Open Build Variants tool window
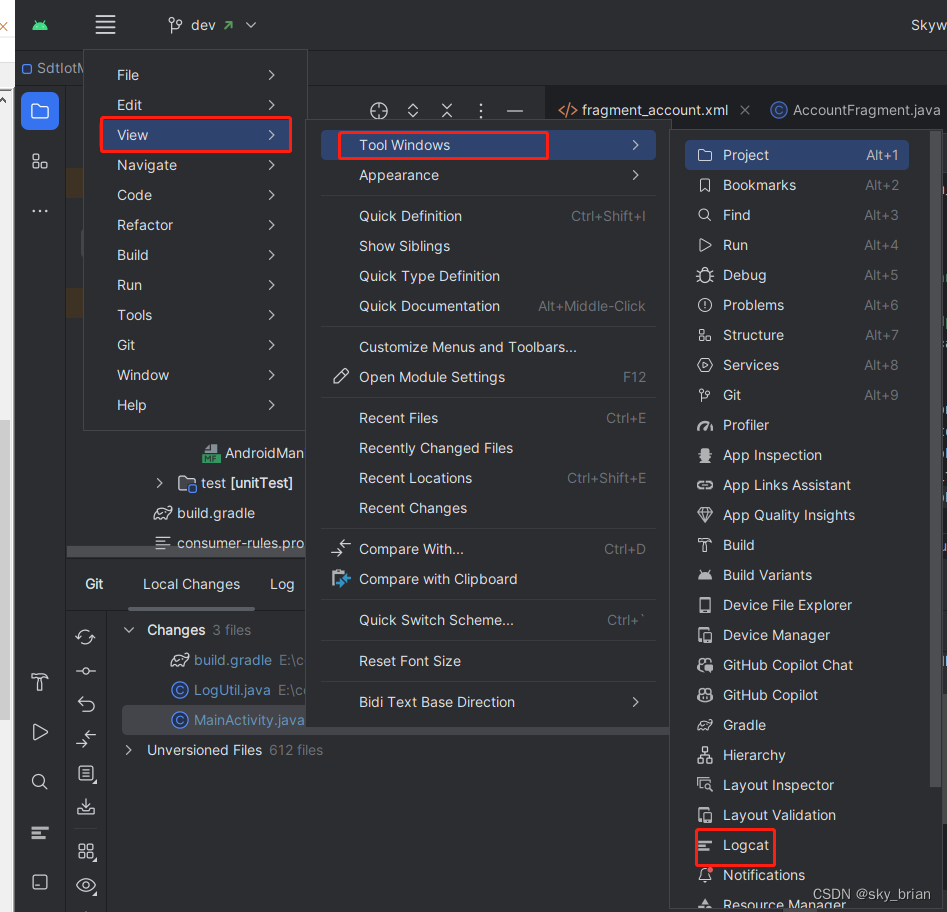 797,575
